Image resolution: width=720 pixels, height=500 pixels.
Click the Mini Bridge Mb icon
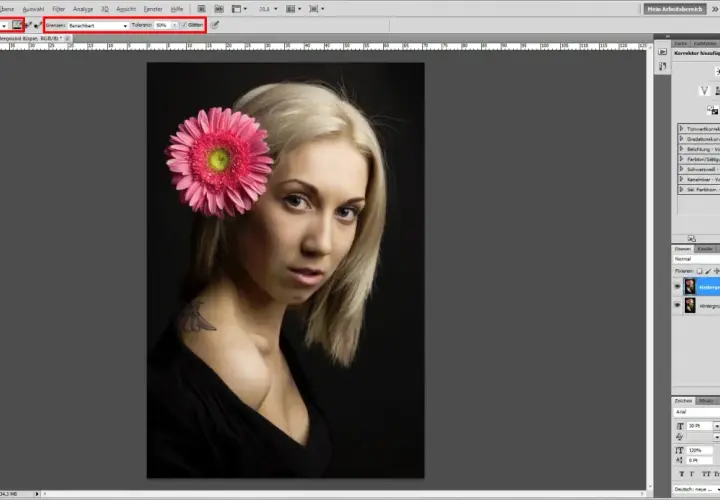pos(219,9)
